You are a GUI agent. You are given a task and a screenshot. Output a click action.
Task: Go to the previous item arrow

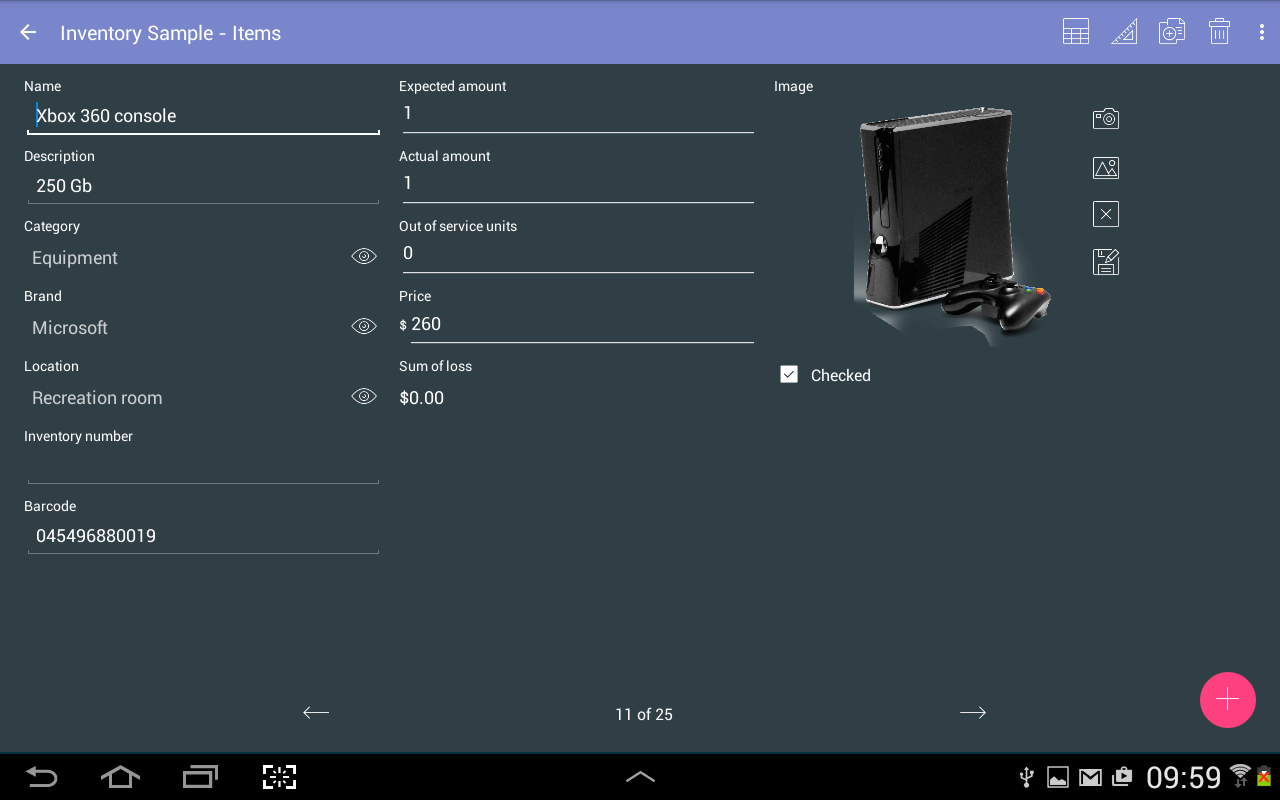click(x=316, y=712)
